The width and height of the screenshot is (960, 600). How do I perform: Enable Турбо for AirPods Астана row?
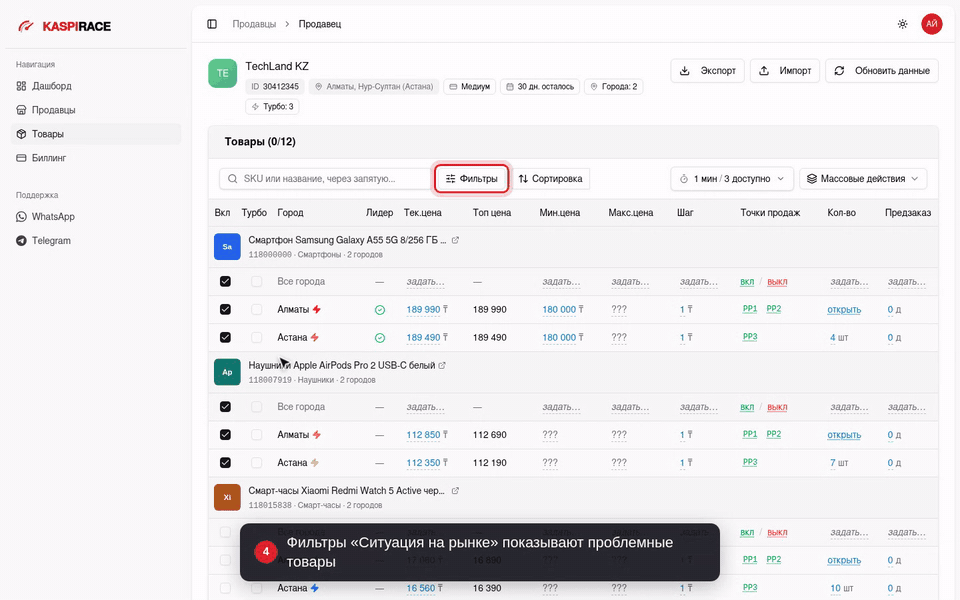[x=257, y=463]
